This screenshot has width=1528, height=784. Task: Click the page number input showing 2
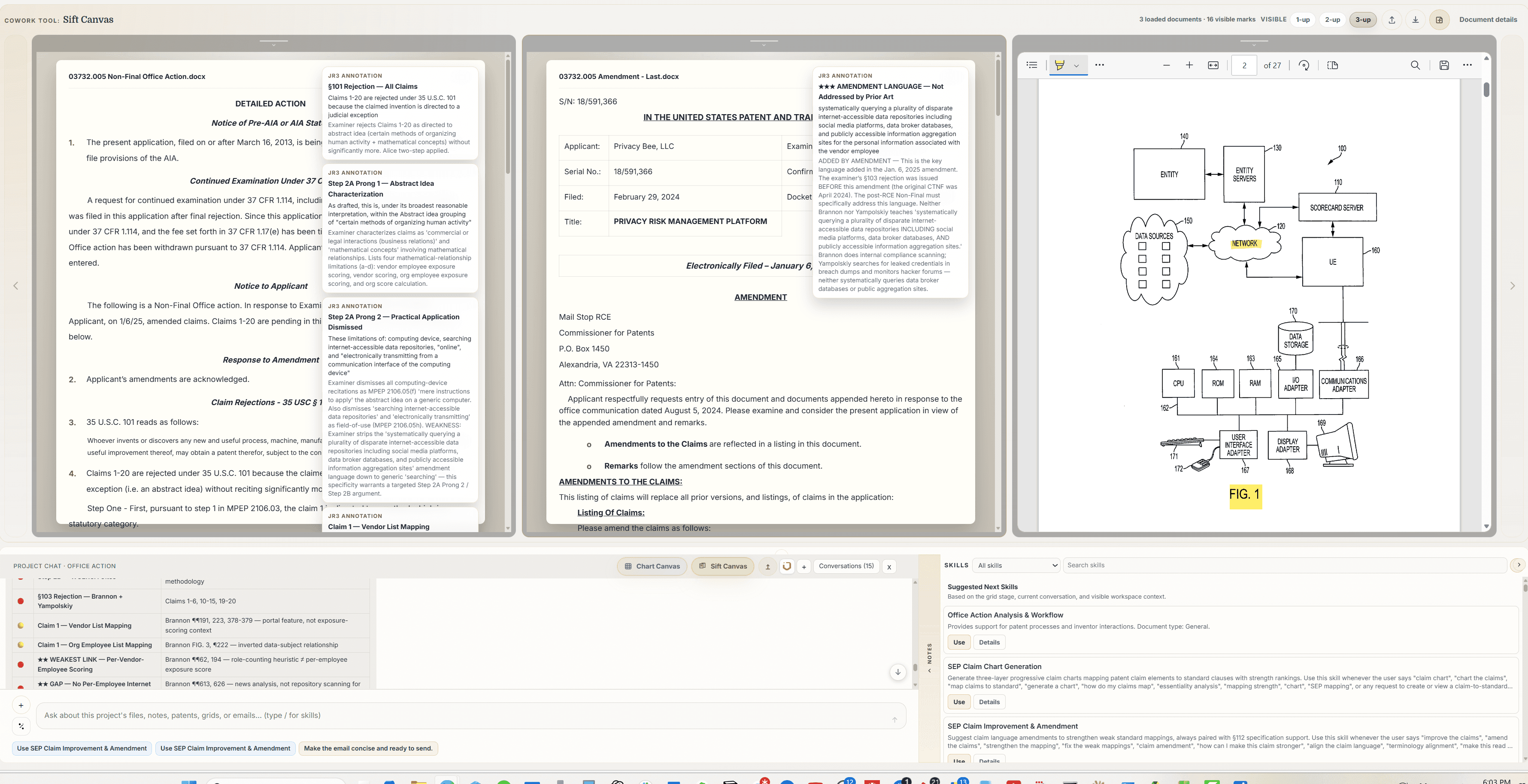point(1244,65)
